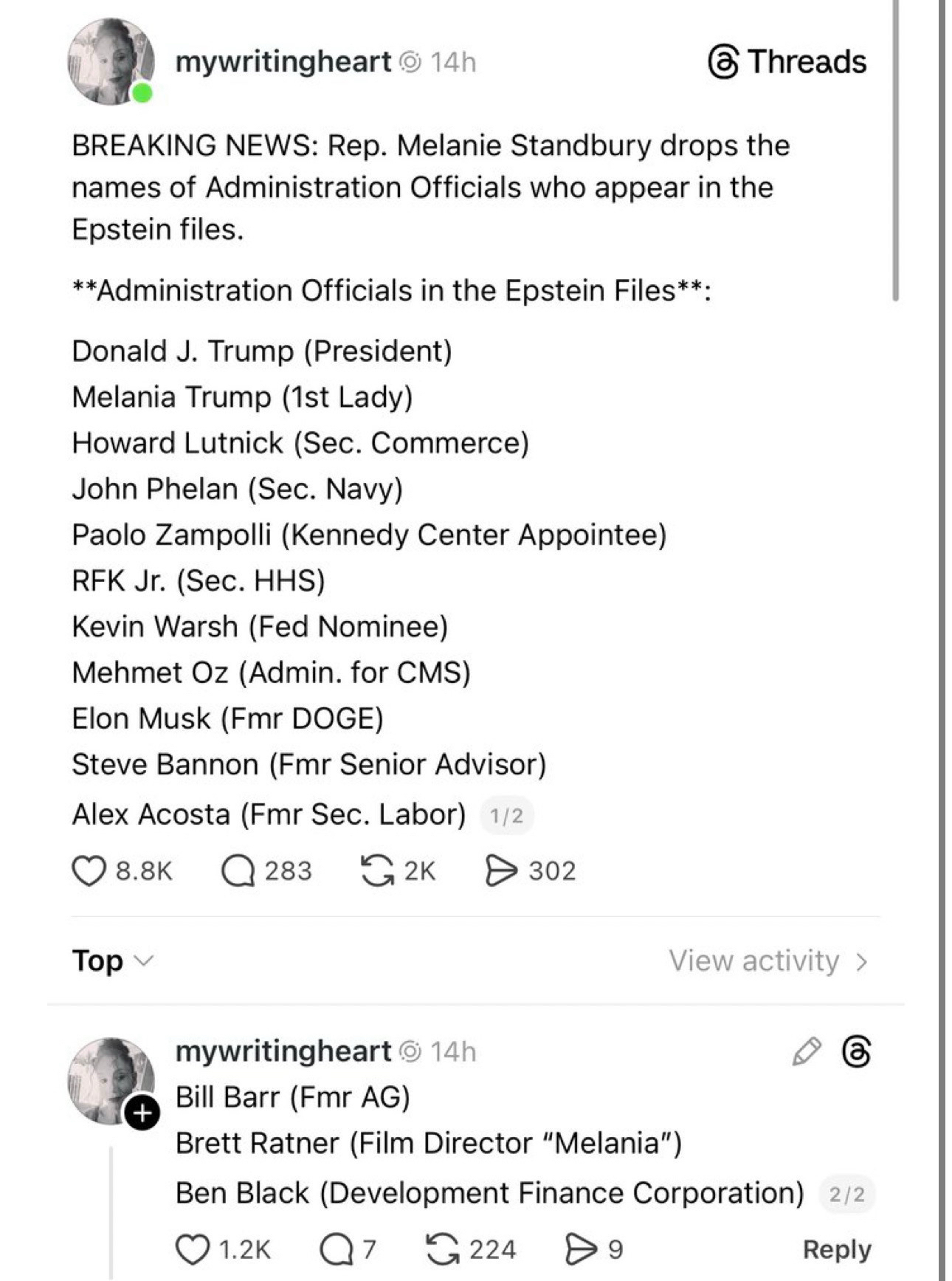Open the Top sort dropdown
952x1281 pixels.
[x=112, y=961]
